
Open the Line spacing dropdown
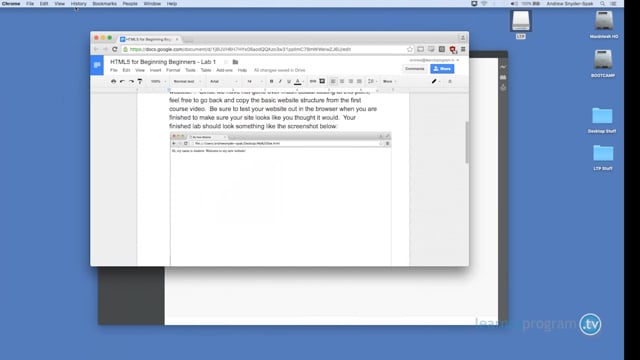372,82
